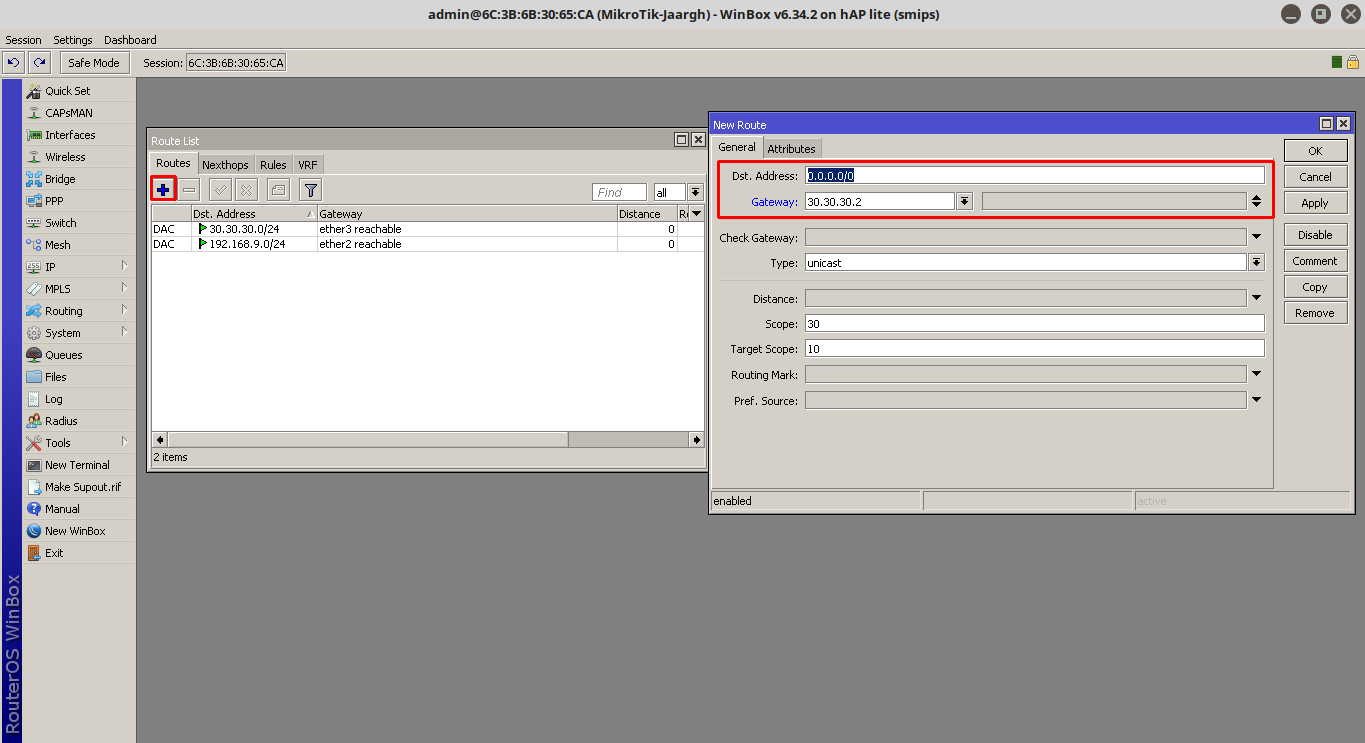Select the disable X icon in Route List
1365x743 pixels.
tap(246, 189)
